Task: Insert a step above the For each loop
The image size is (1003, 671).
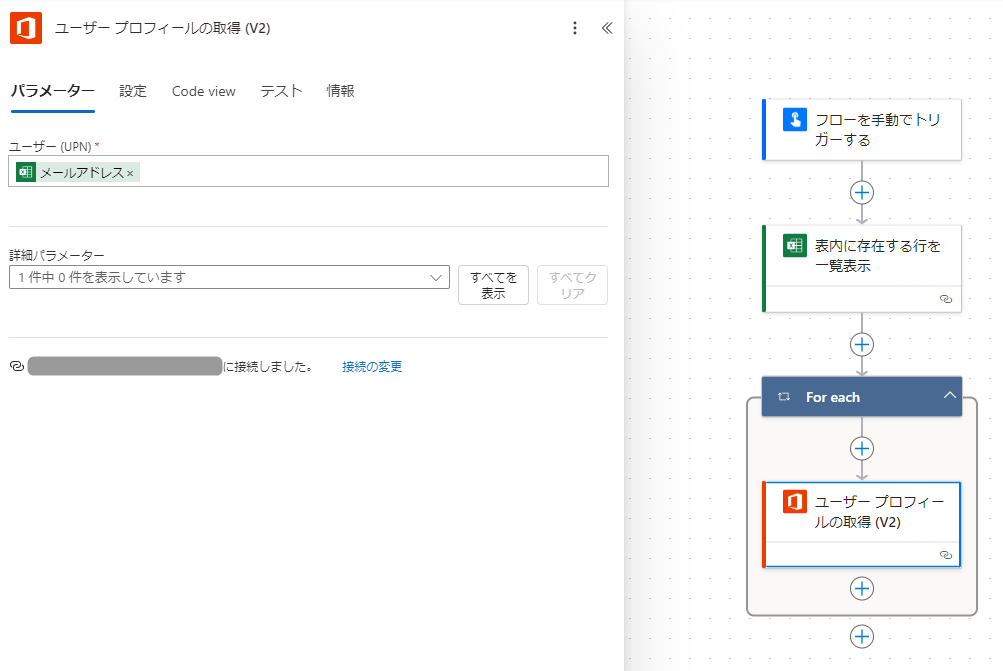Action: pos(862,345)
